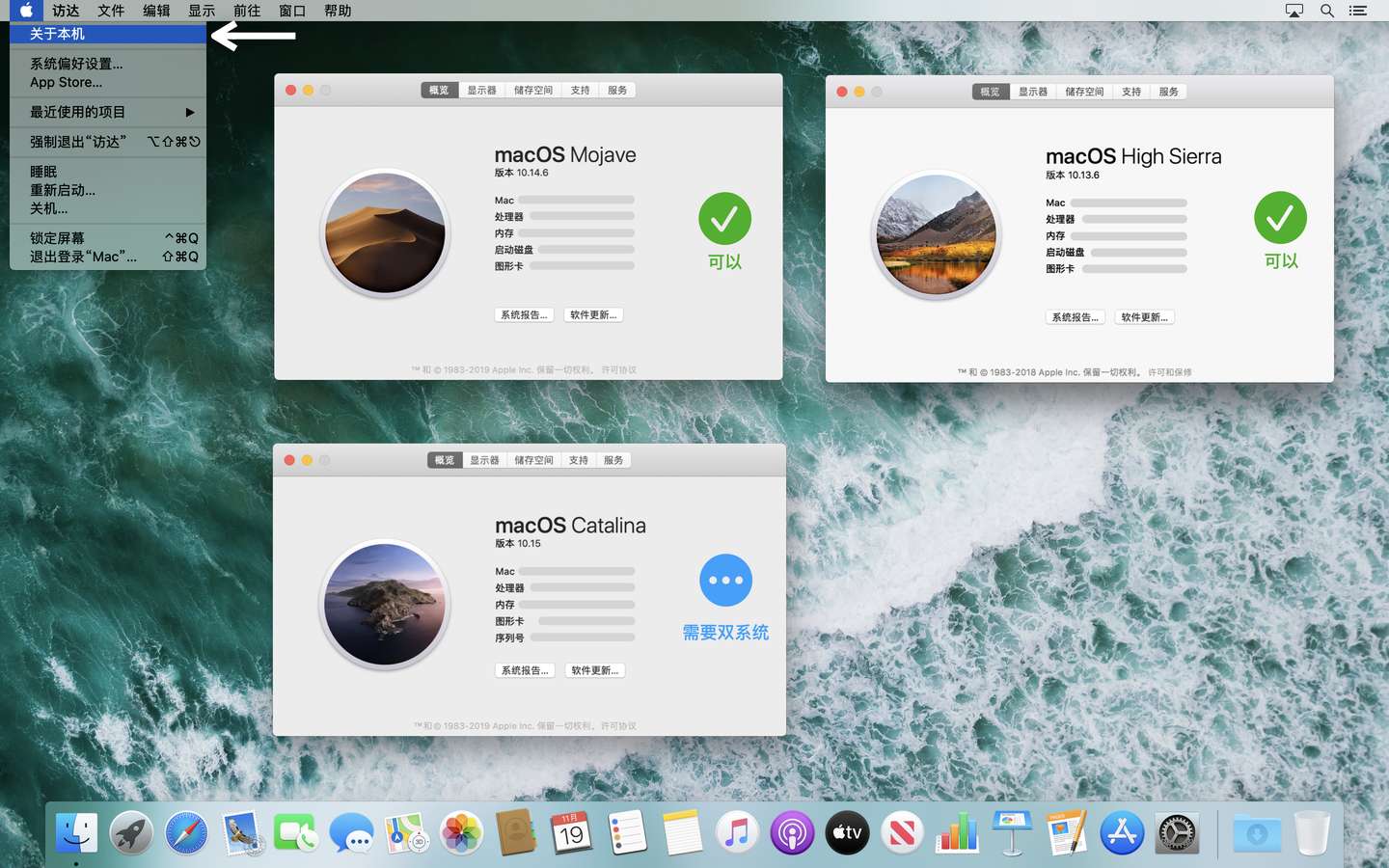
Task: Choose 系统偏好设置… menu item
Action: point(108,64)
